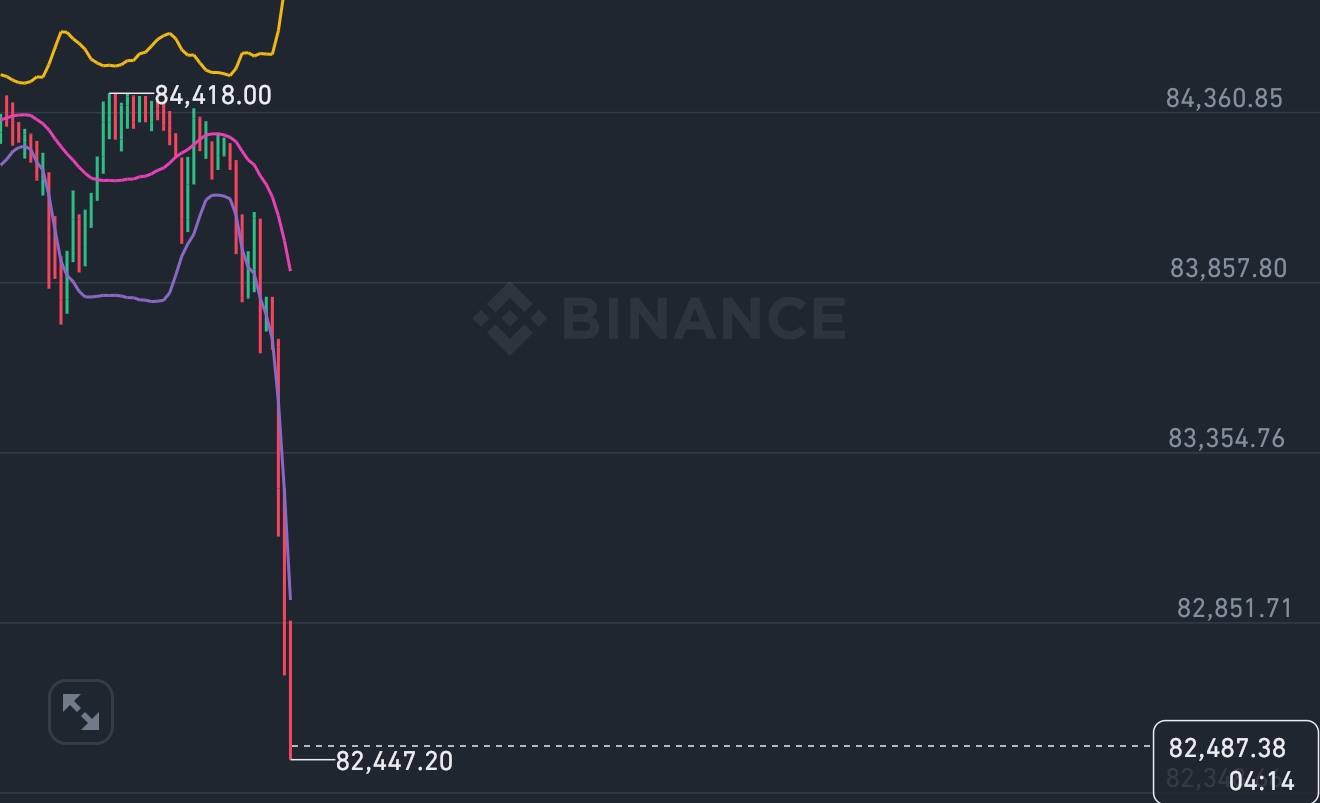Select the yellow upper Bollinger band line
1320x803 pixels.
(x=140, y=55)
